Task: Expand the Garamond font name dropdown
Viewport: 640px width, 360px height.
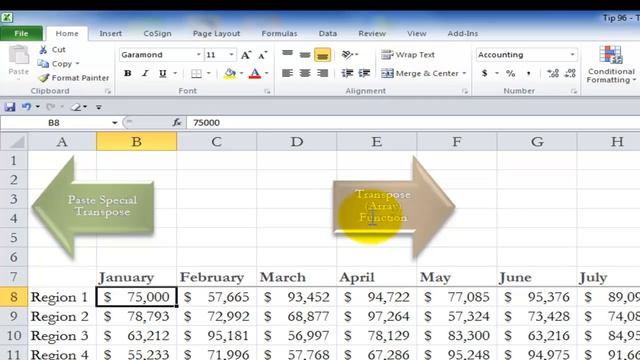Action: 198,55
